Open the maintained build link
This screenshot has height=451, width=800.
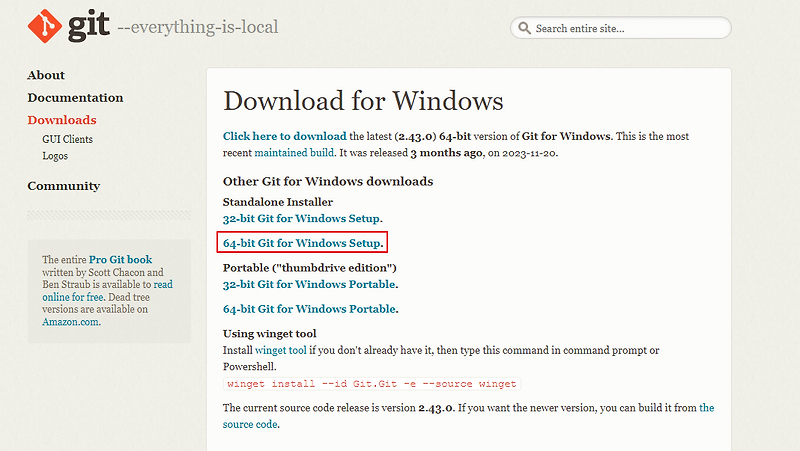[x=294, y=153]
